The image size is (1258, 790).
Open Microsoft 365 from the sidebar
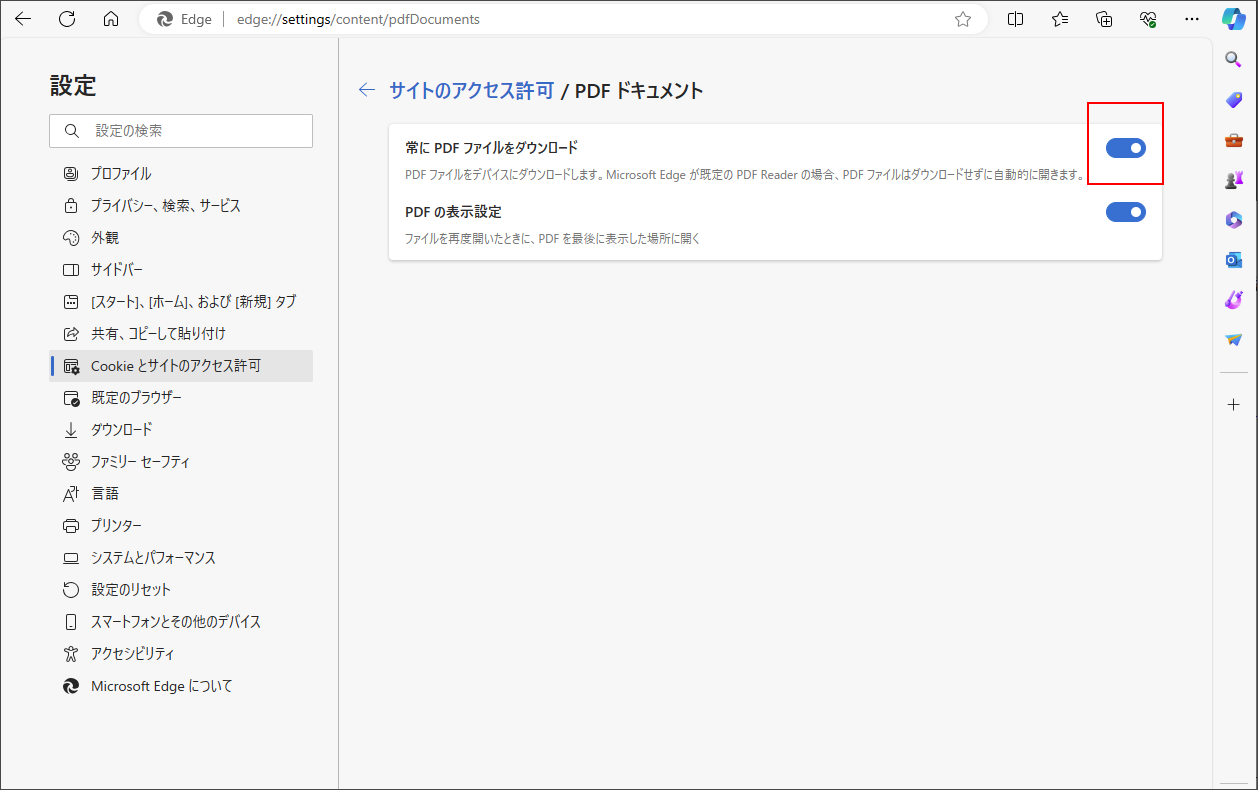click(x=1233, y=219)
